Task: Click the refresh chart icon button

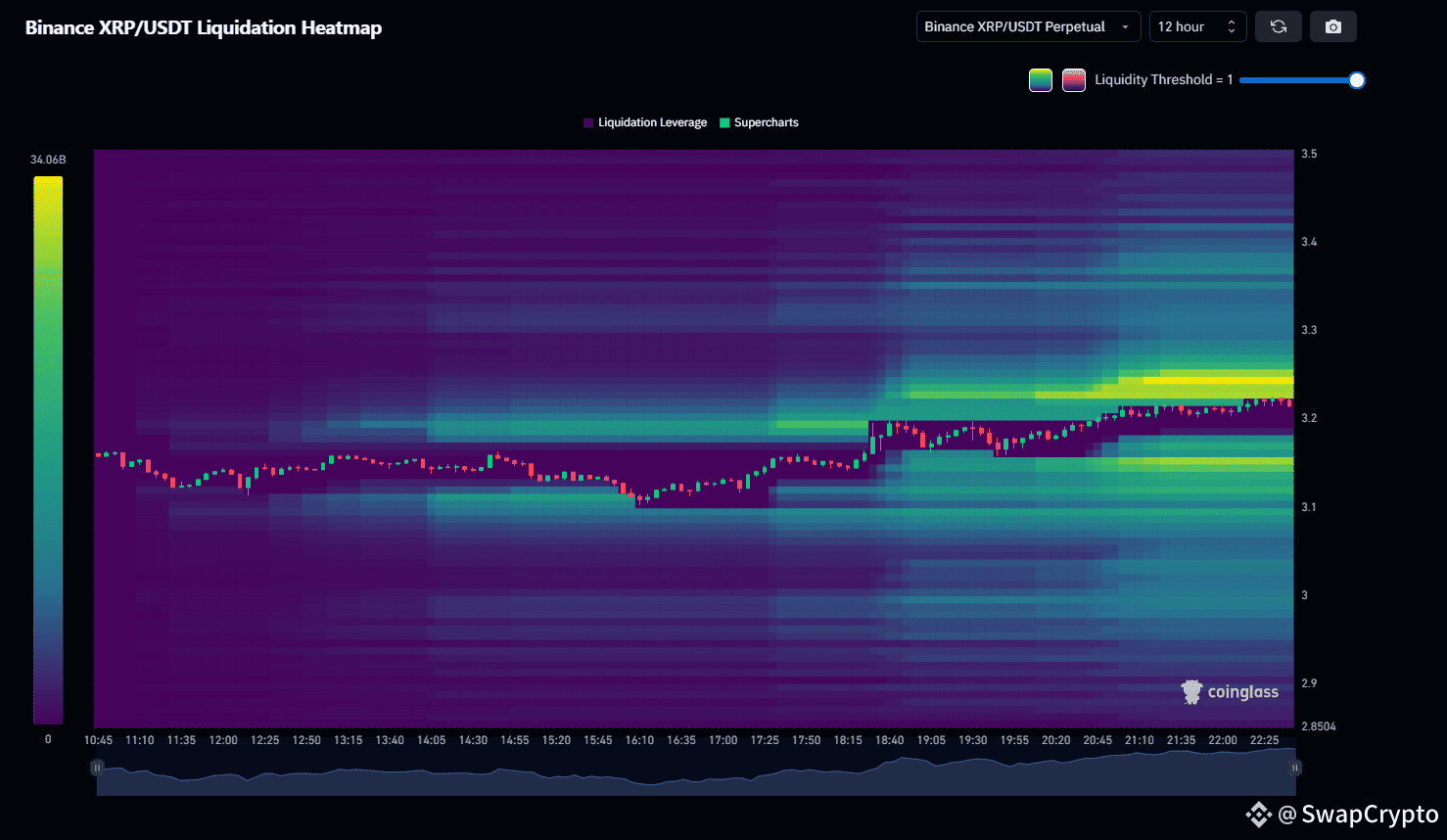Action: tap(1279, 26)
